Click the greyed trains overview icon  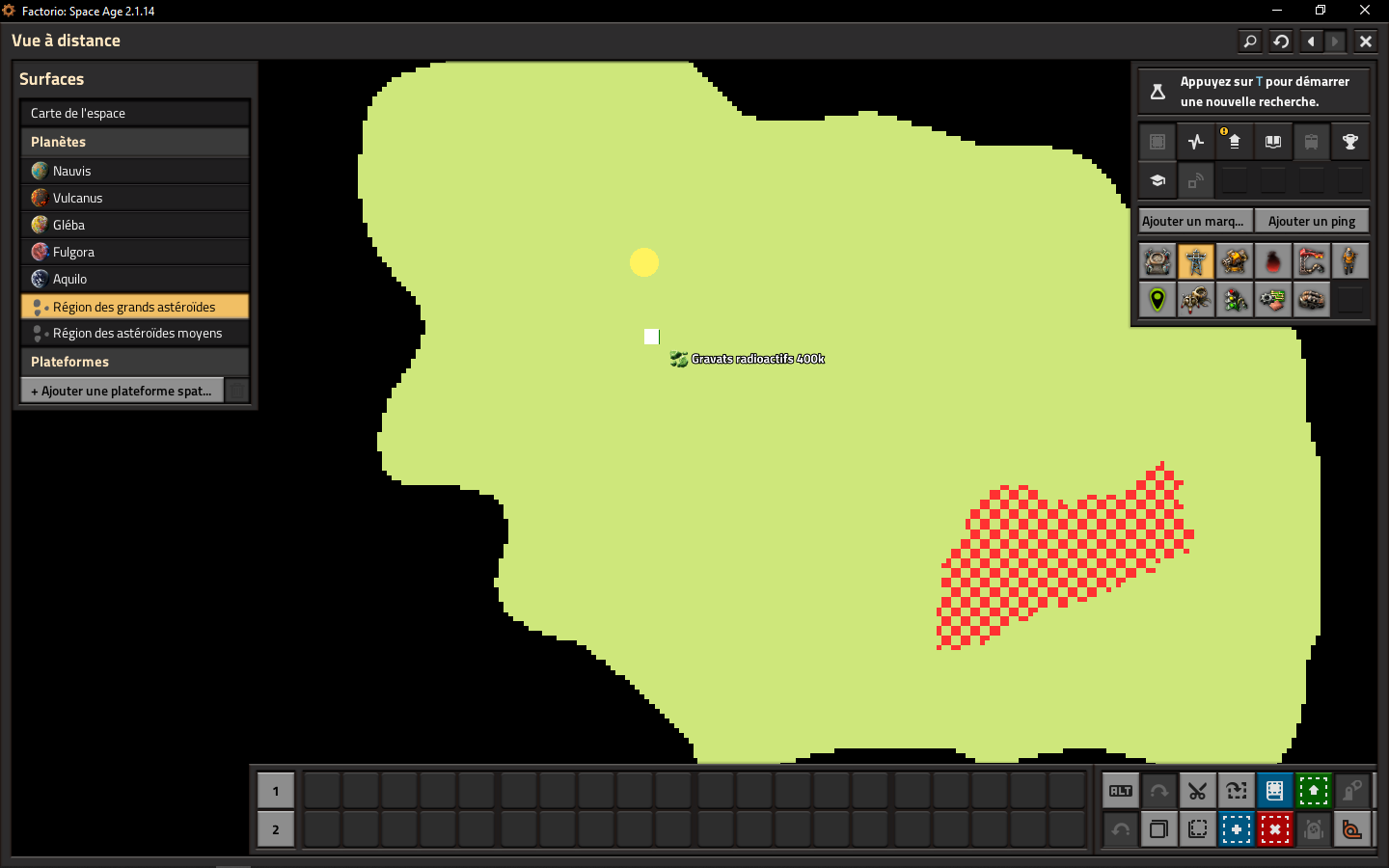[x=1312, y=142]
